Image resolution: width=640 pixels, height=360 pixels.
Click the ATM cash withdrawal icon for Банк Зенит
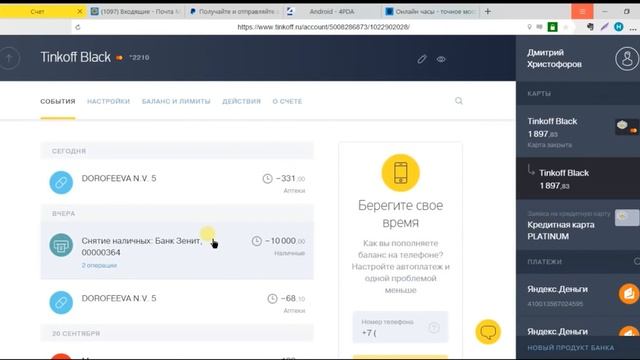point(61,245)
